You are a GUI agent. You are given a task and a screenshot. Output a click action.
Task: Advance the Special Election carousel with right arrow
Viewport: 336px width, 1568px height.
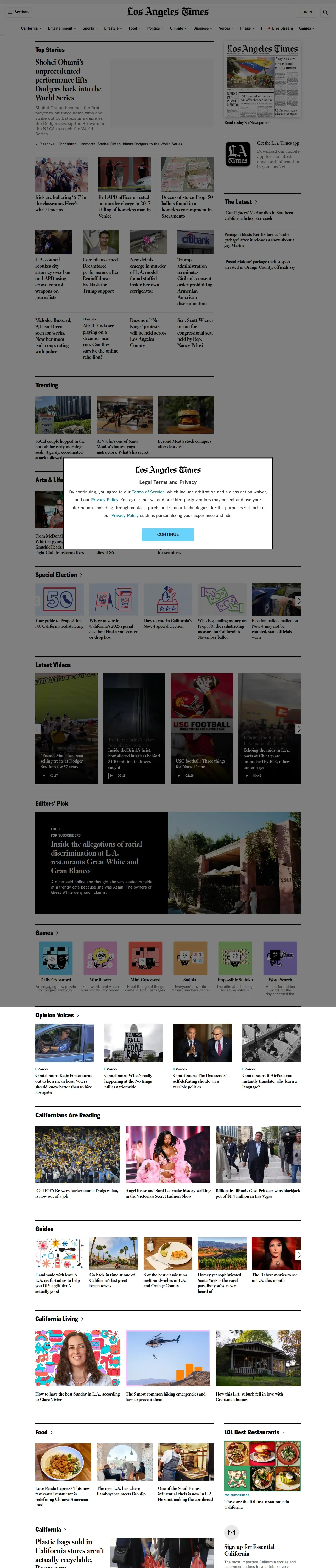click(298, 601)
